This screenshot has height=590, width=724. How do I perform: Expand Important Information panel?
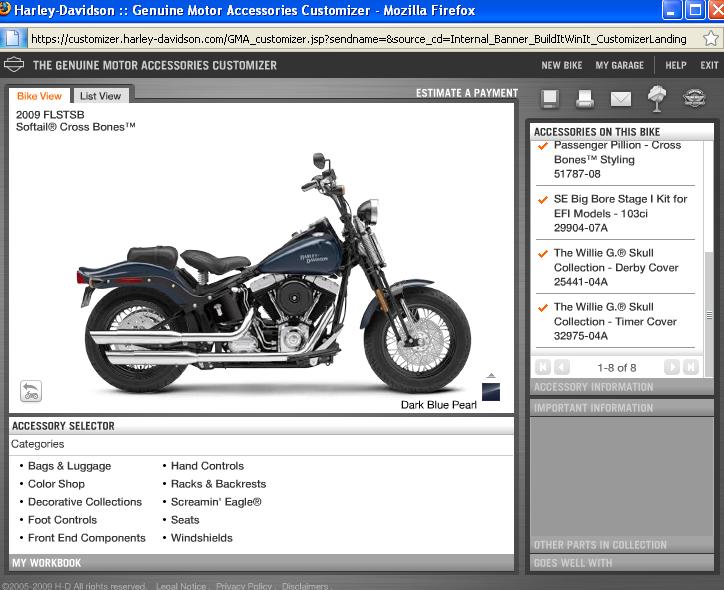tap(621, 408)
